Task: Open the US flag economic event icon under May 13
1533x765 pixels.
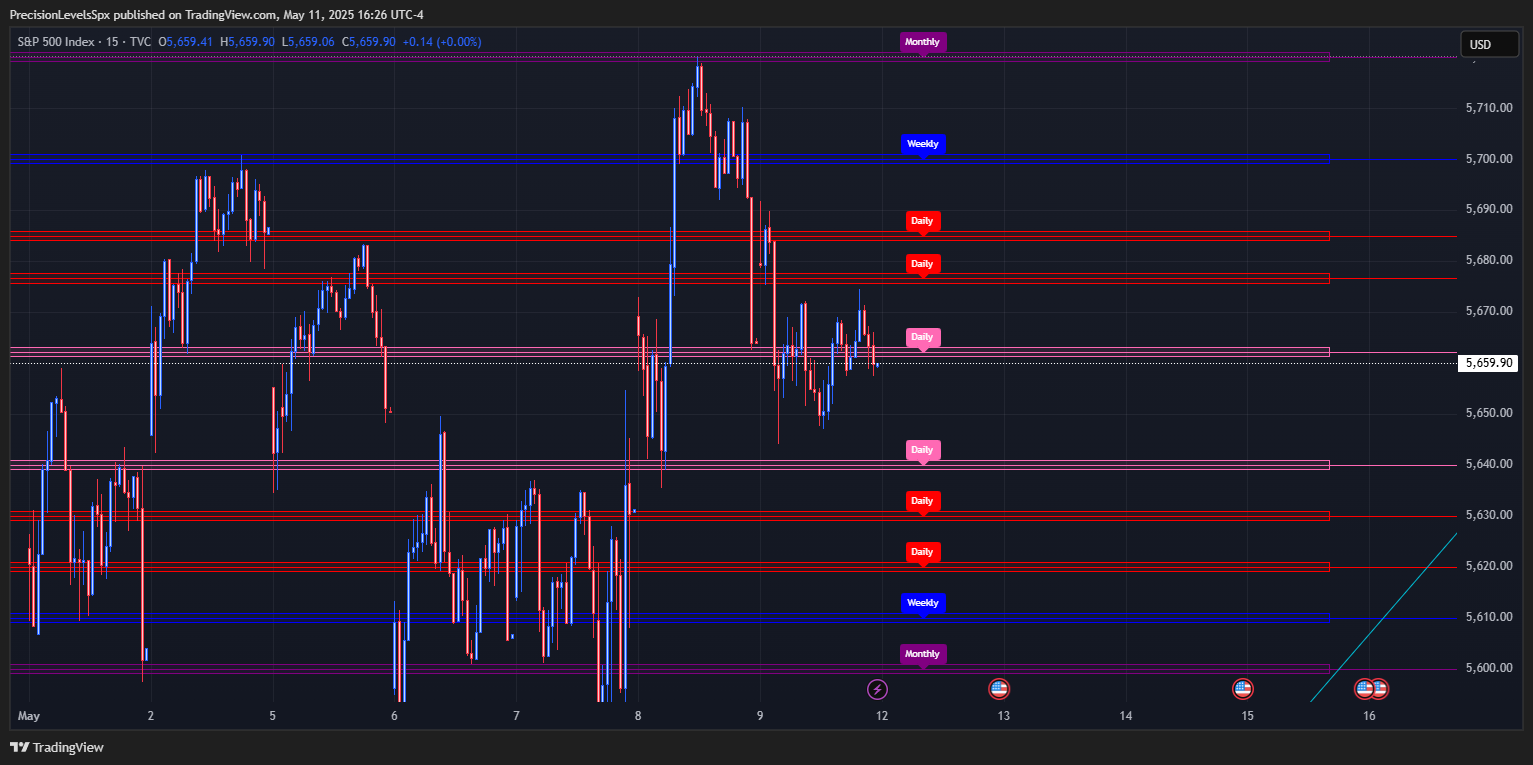Action: coord(999,688)
